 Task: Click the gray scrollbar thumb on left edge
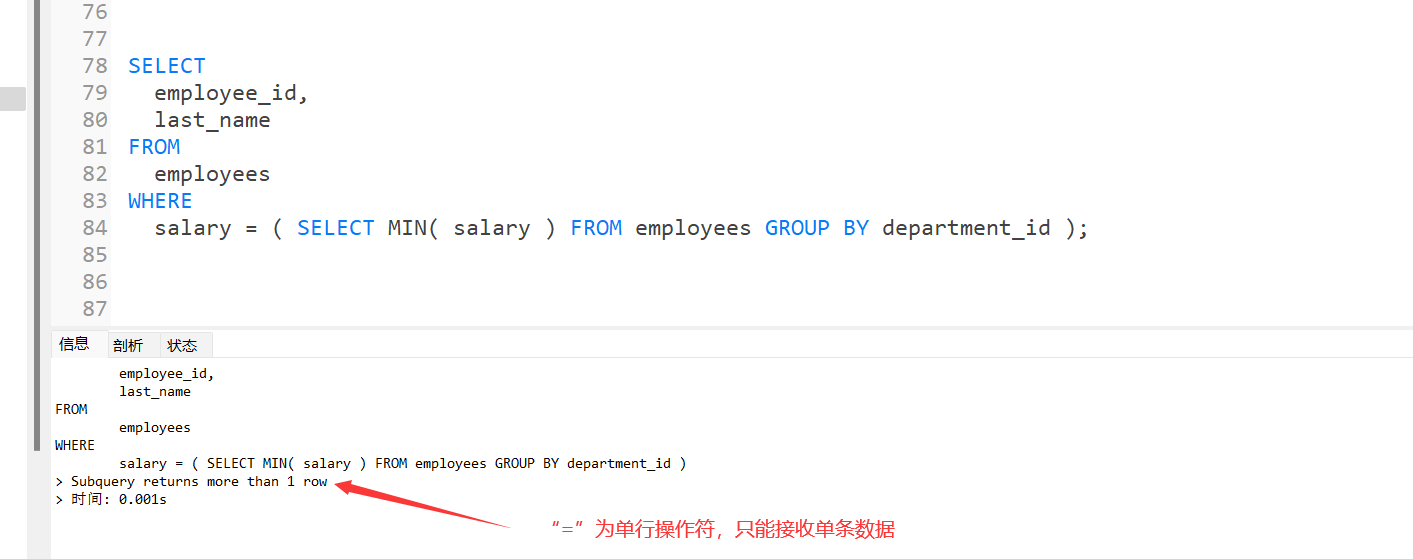click(x=13, y=98)
